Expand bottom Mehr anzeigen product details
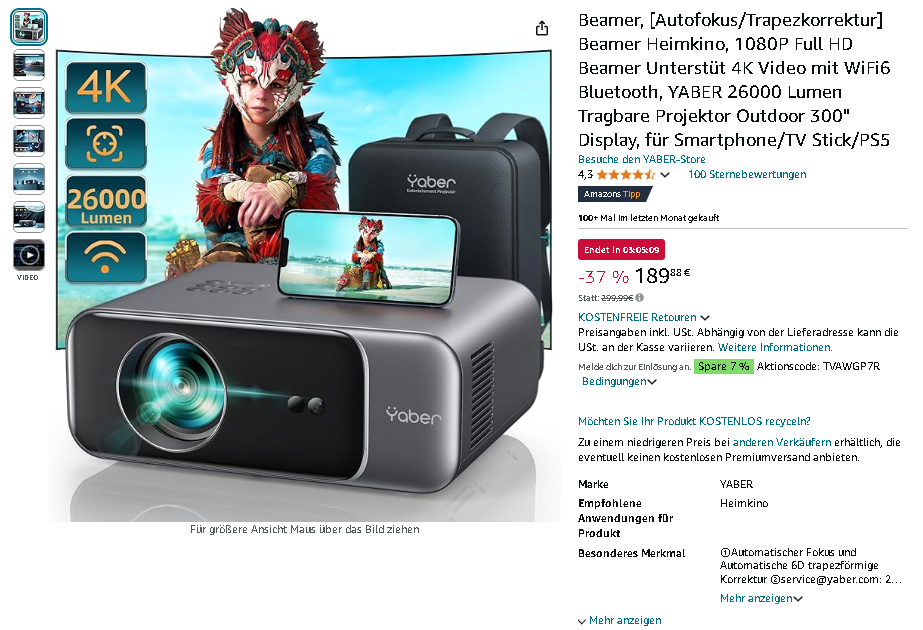Screen dimensions: 923x630 pyautogui.click(x=619, y=621)
